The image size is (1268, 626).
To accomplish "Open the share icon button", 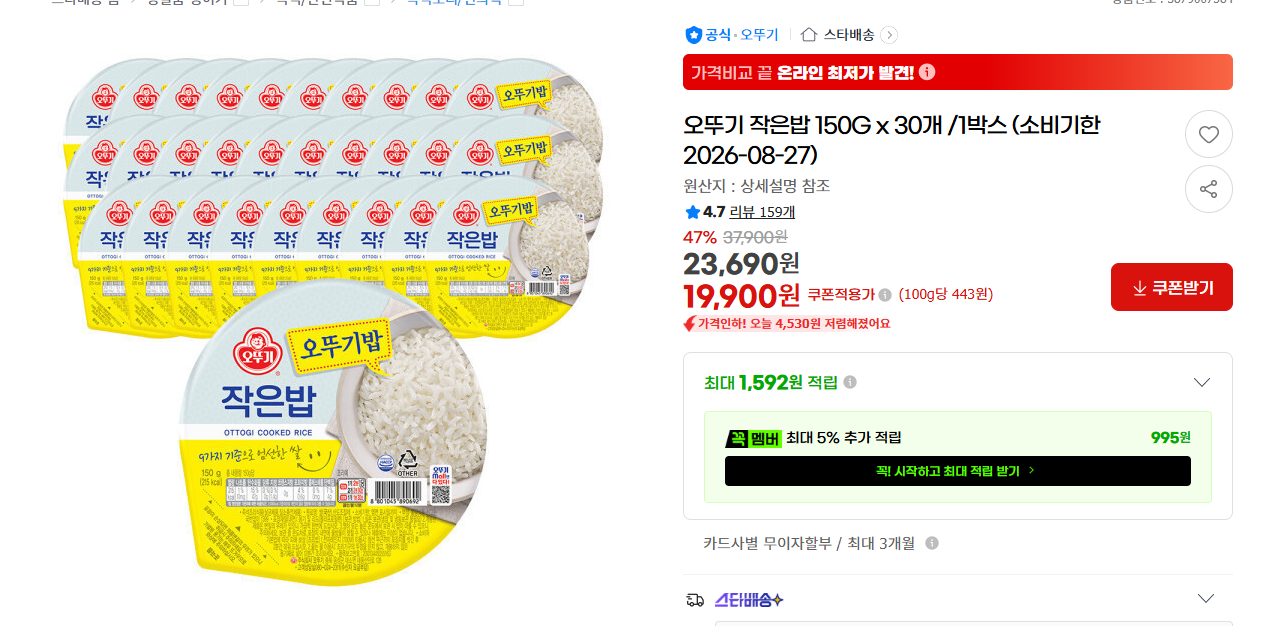I will point(1208,189).
